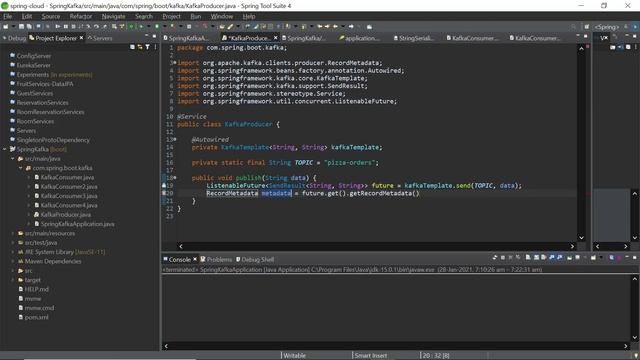Viewport: 640px width, 360px height.
Task: Collapse the publish method fold at line 18
Action: pos(175,178)
